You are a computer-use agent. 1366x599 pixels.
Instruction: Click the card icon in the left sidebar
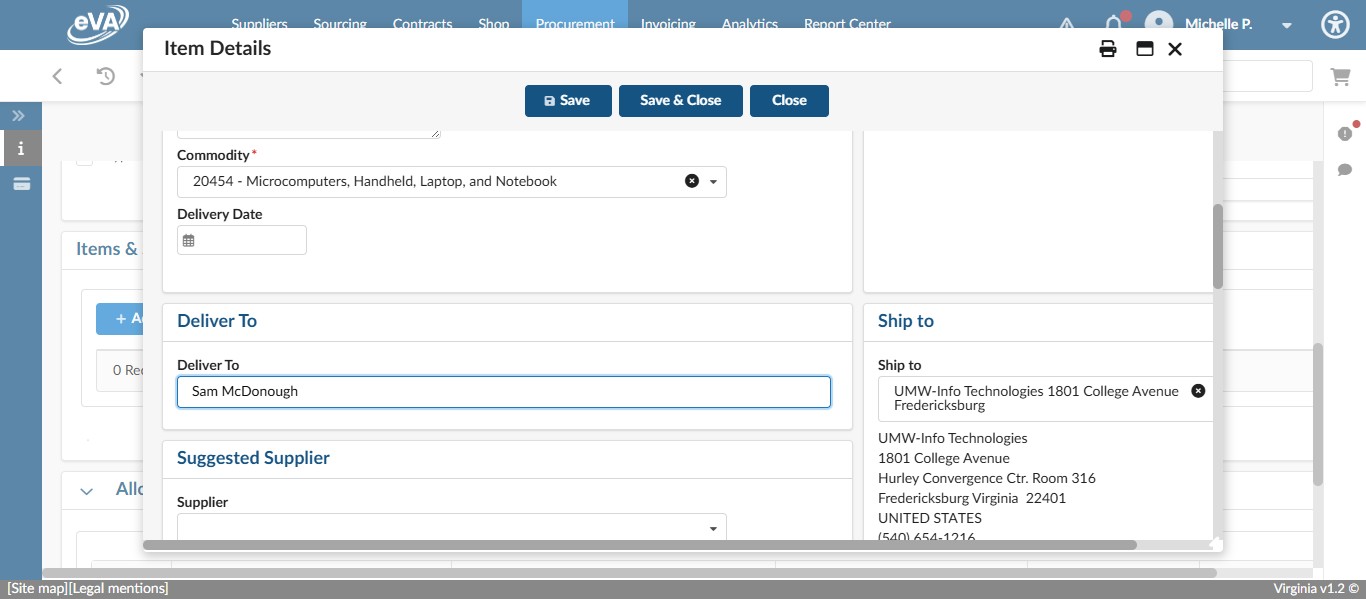click(21, 182)
